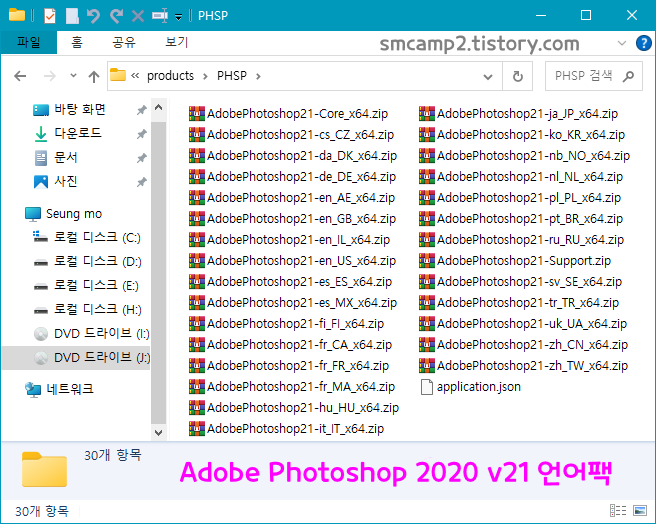Select AdobePhotoshop21-zh_CN_x64.zip file icon
This screenshot has width=656, height=524.
427,344
